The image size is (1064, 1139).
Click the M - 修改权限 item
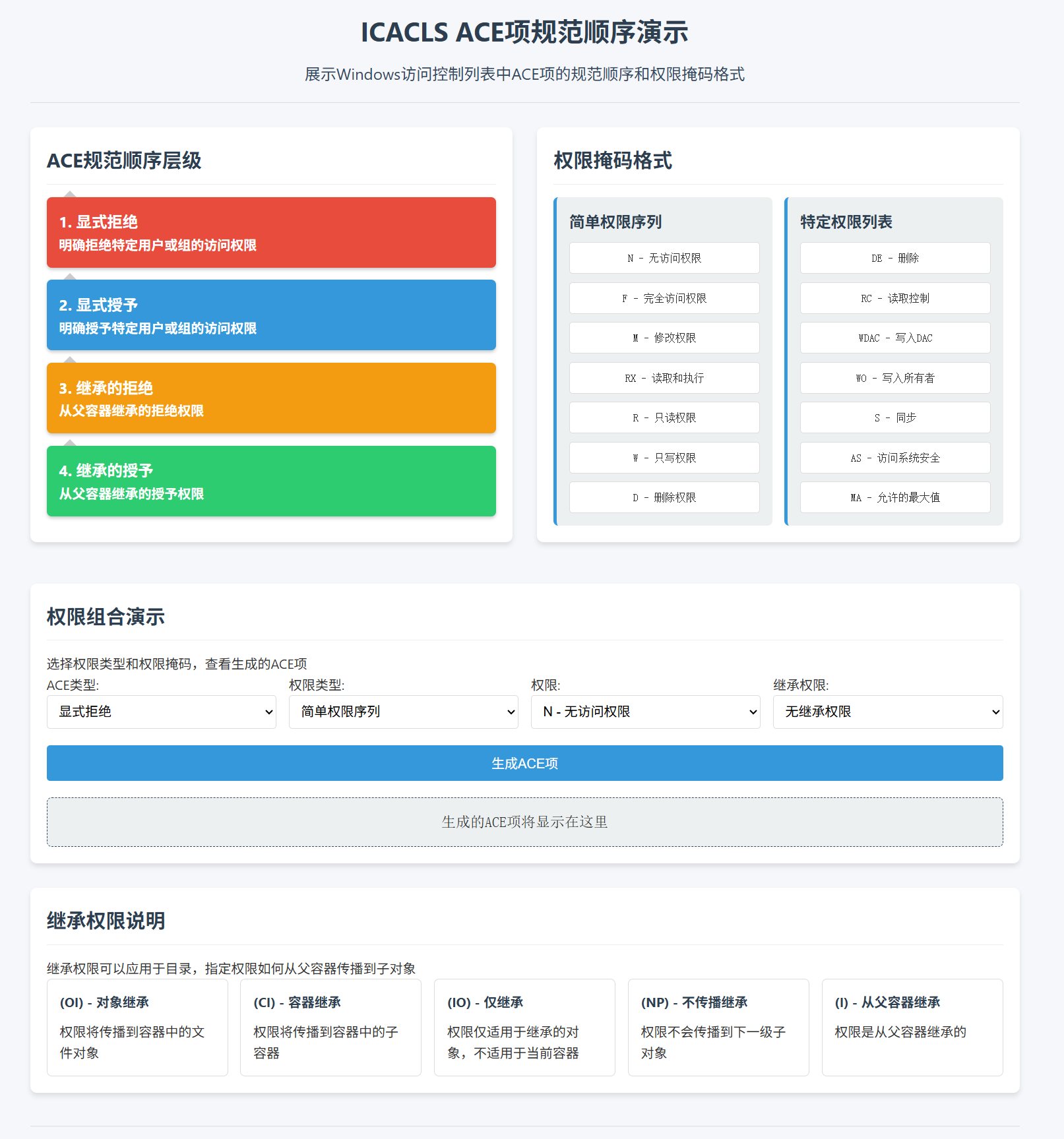(664, 338)
